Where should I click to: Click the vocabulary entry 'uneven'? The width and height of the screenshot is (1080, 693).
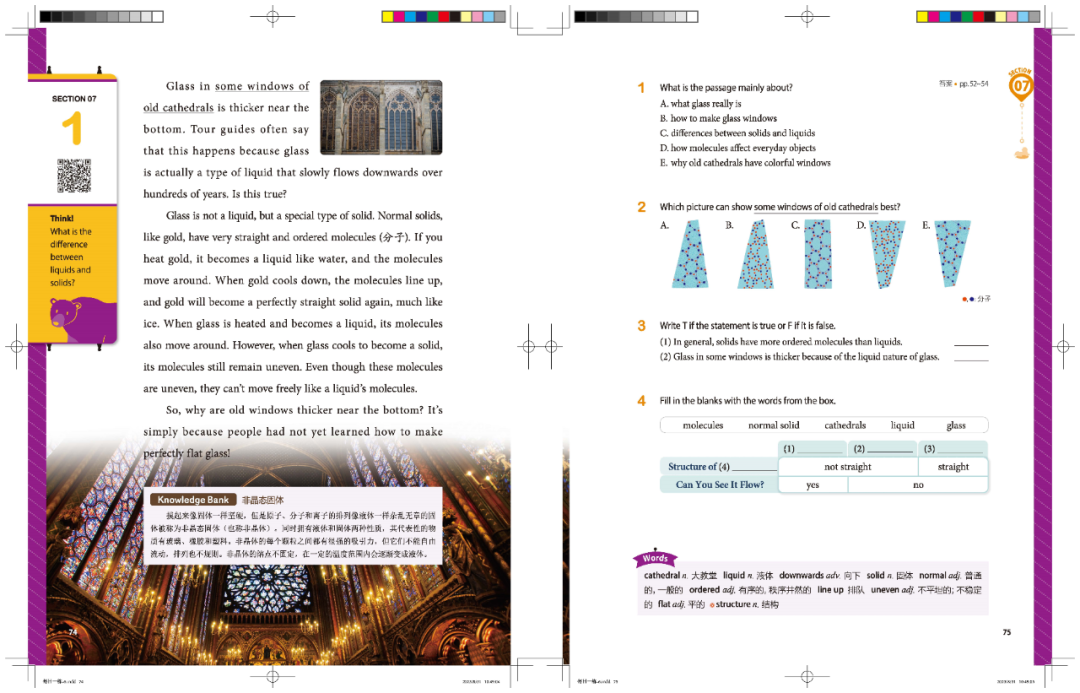(884, 590)
